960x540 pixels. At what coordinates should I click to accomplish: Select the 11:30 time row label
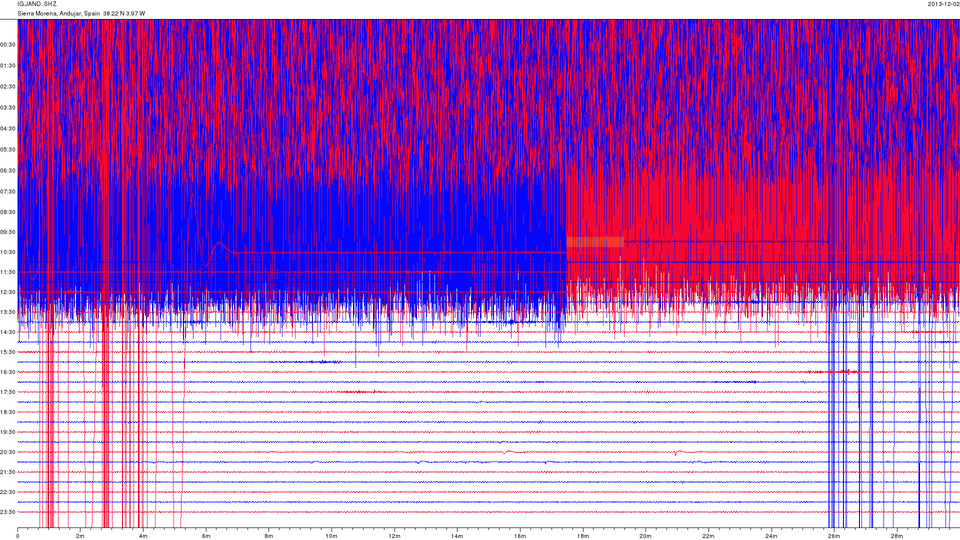[x=8, y=272]
